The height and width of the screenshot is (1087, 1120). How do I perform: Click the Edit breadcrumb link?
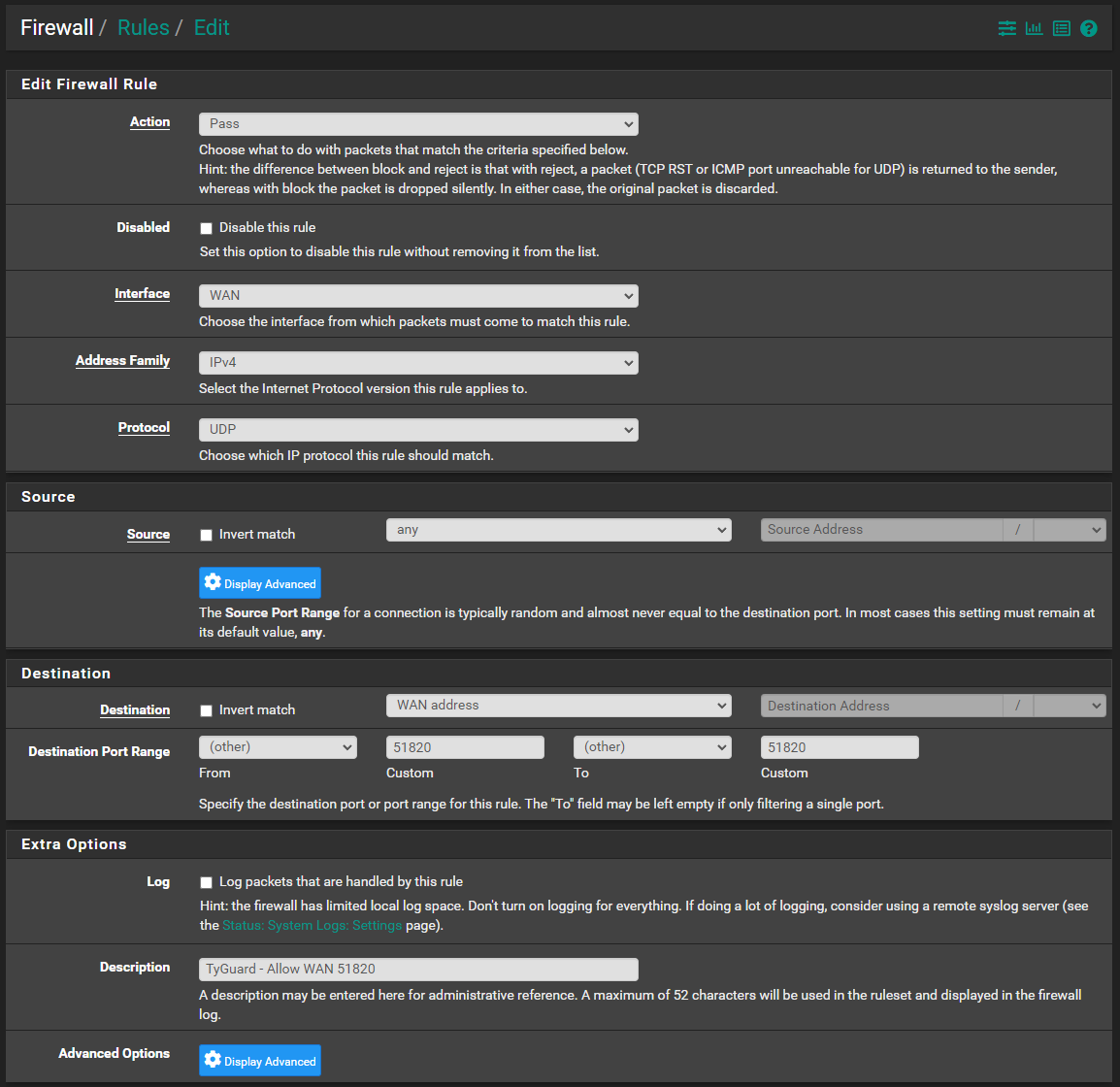click(212, 28)
